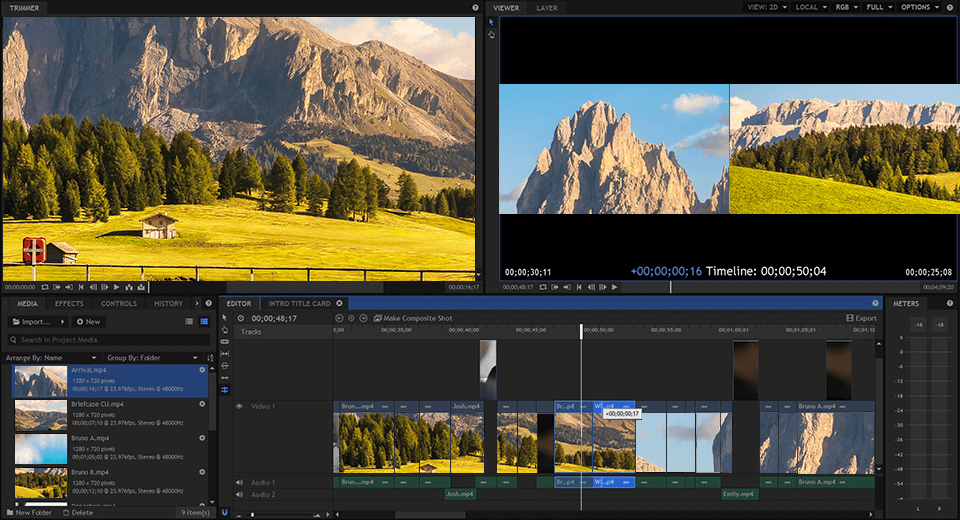Click the snapping magnet icon below the timeline tools
Viewport: 960px width, 520px height.
tap(225, 512)
